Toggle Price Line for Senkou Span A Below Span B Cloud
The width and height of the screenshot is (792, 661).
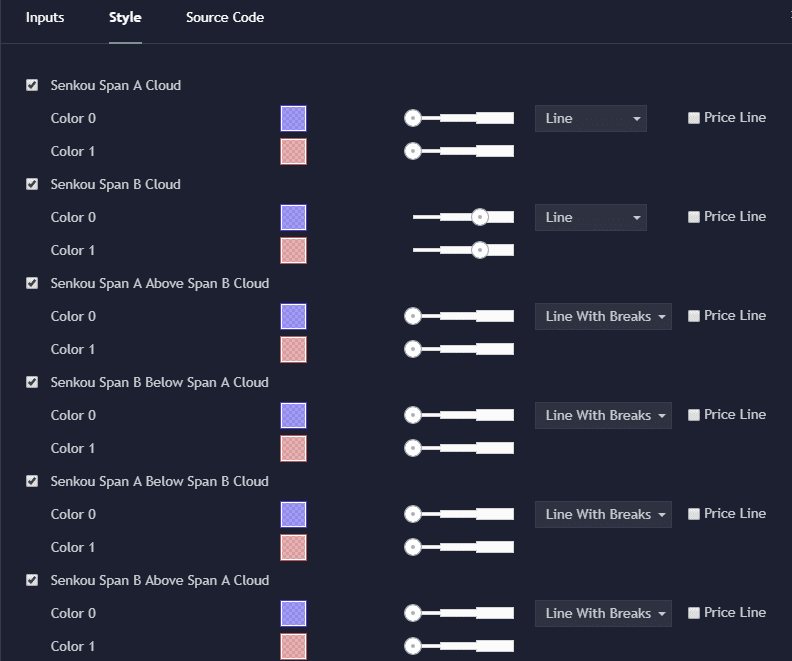tap(694, 514)
